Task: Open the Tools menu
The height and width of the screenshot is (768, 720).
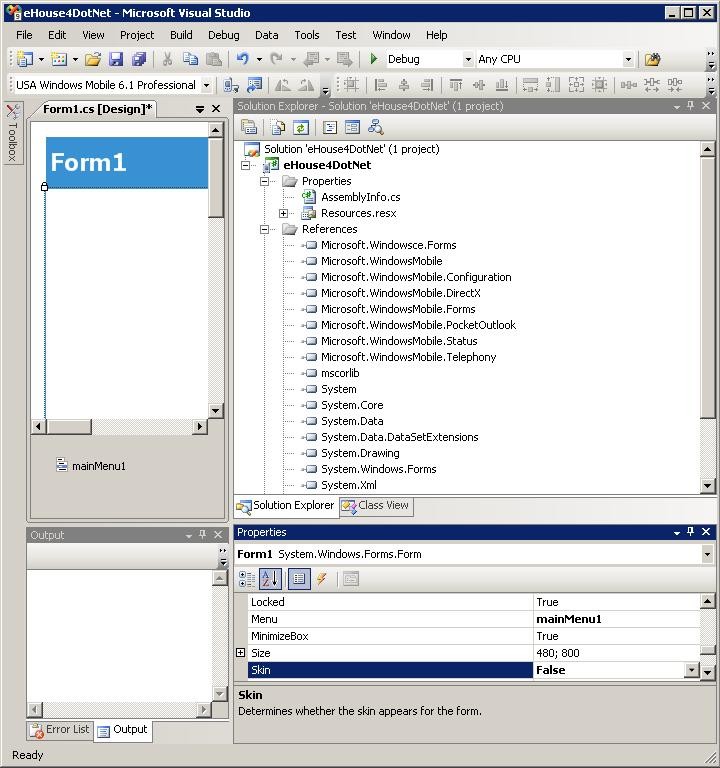Action: pos(307,35)
